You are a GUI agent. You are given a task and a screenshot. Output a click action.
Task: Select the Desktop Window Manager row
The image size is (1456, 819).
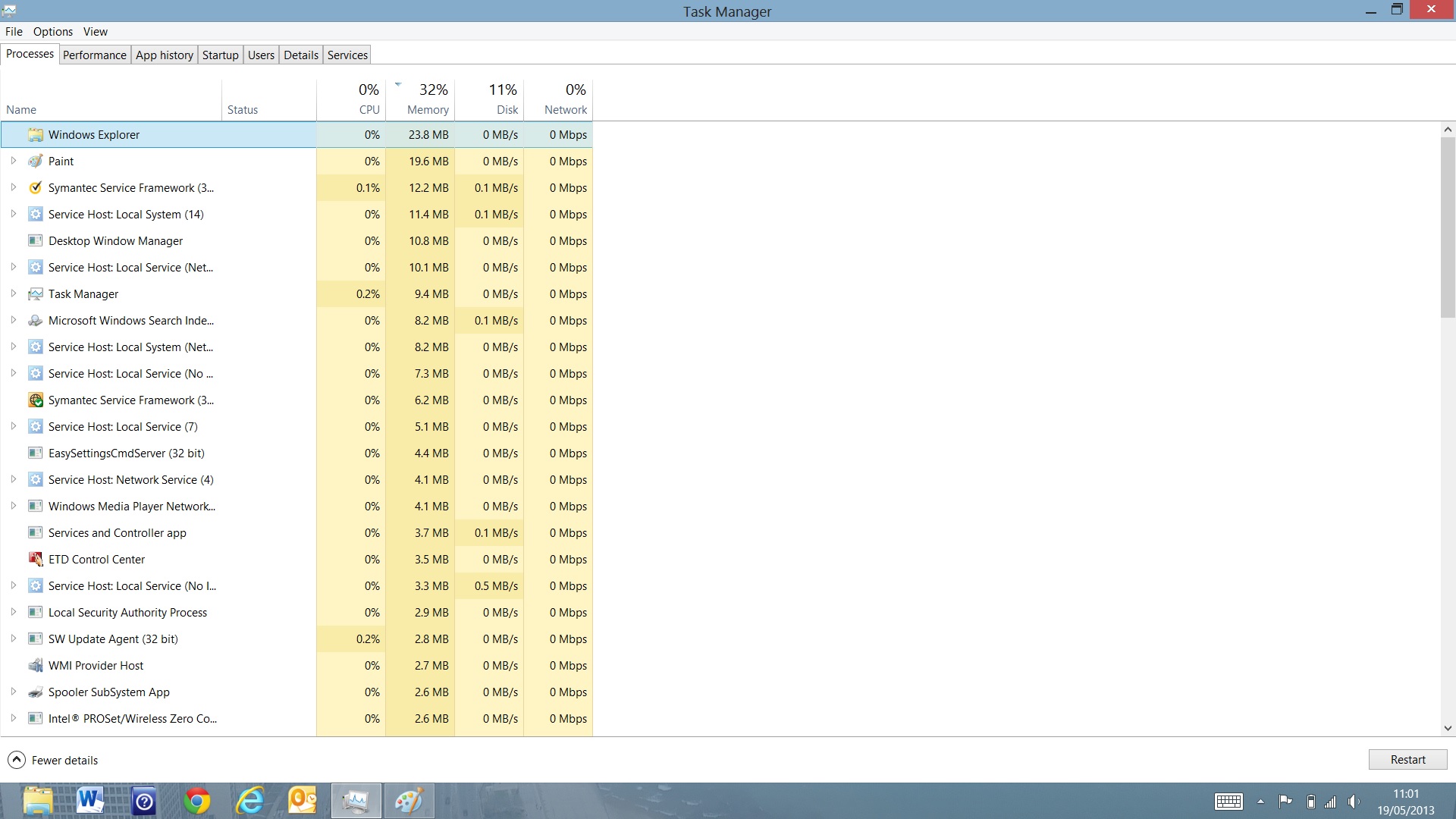coord(297,241)
